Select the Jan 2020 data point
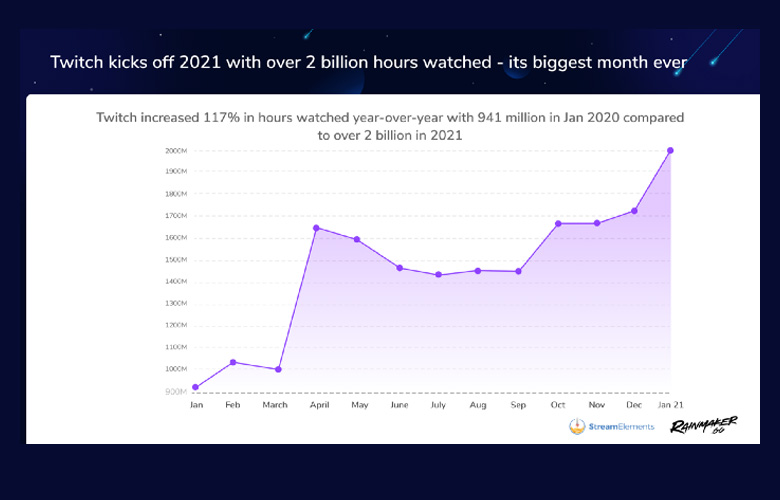This screenshot has height=500, width=780. (x=195, y=387)
